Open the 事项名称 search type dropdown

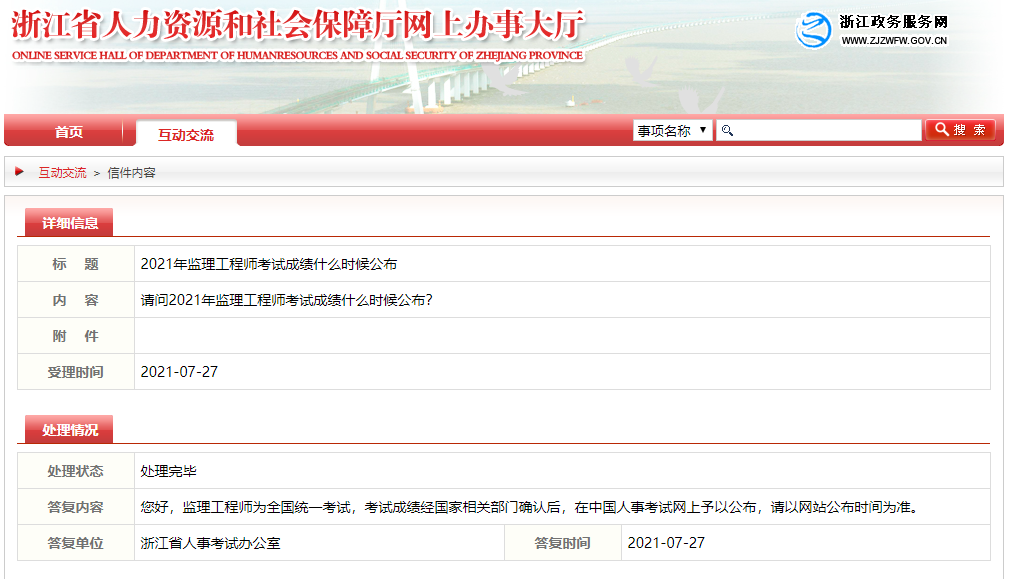[x=672, y=130]
